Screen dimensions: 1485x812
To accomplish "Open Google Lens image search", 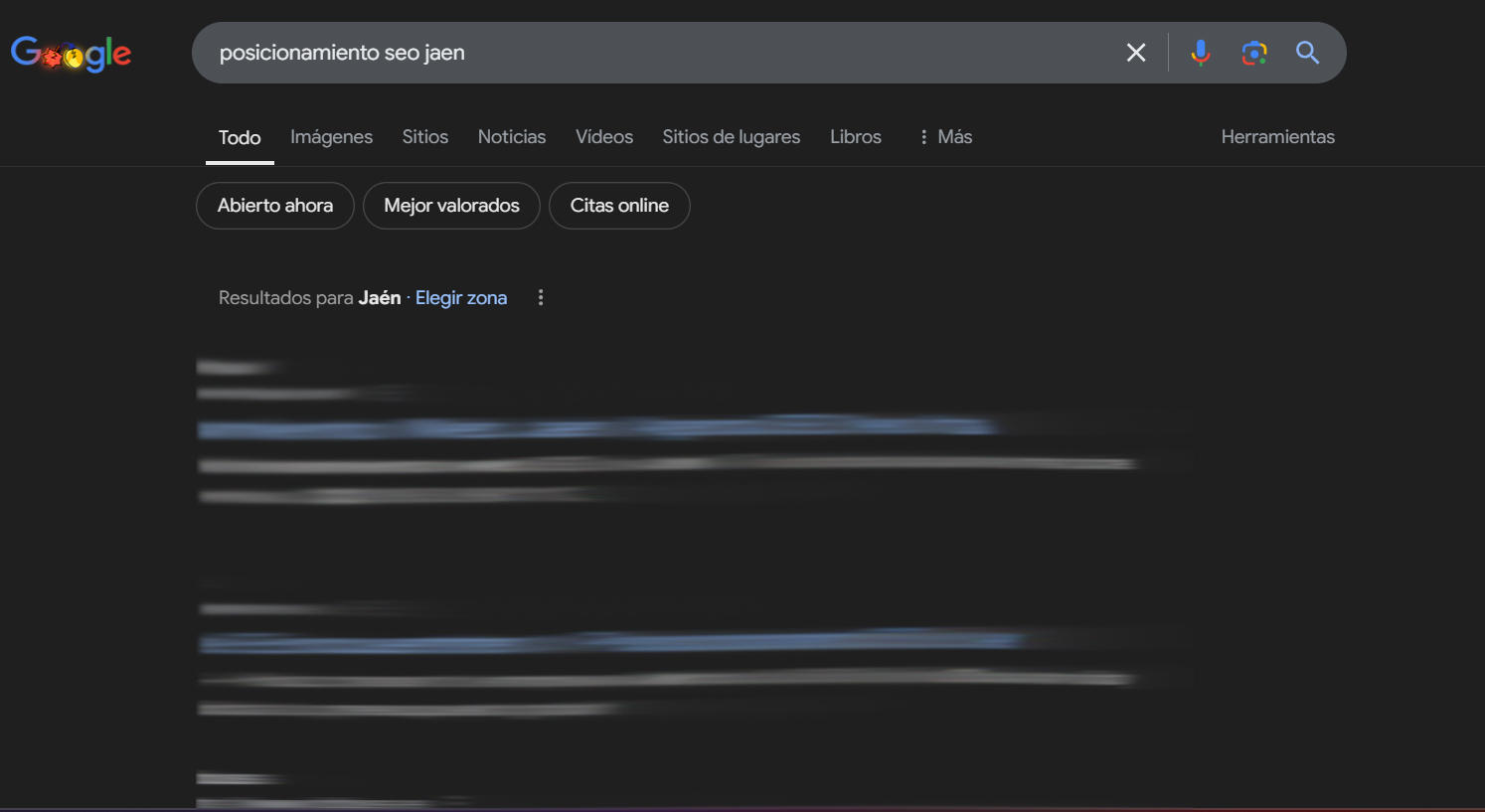I will click(1253, 53).
